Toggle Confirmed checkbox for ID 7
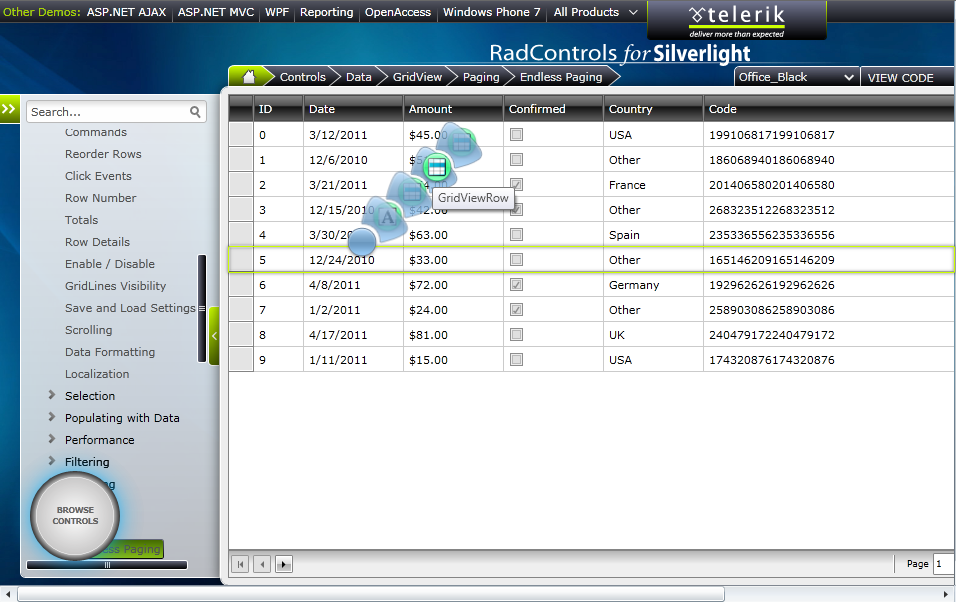Image resolution: width=956 pixels, height=602 pixels. pos(516,309)
